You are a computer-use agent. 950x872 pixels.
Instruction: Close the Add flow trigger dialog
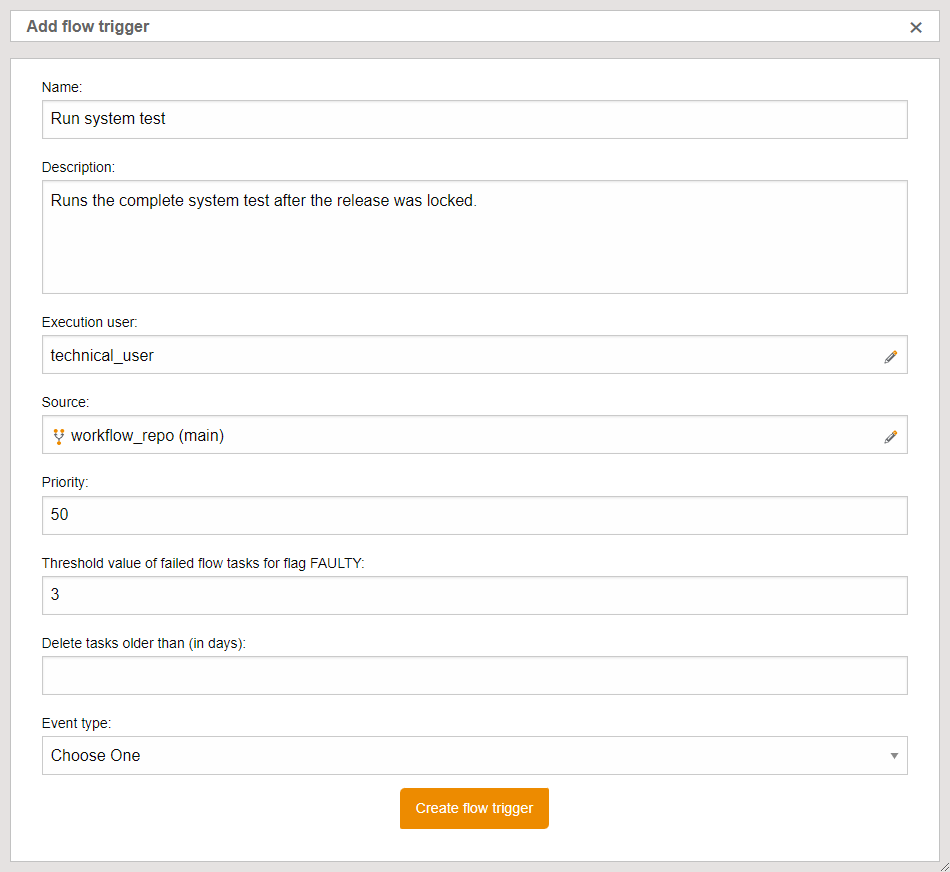point(916,27)
